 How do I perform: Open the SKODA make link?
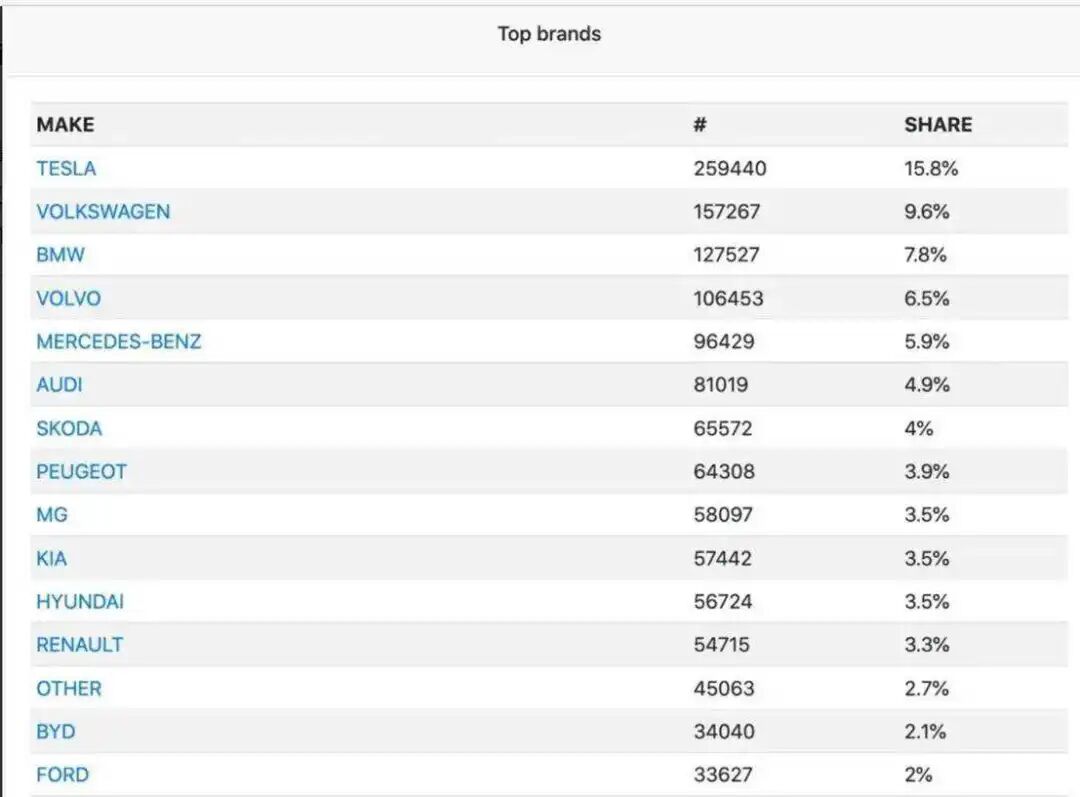coord(69,428)
